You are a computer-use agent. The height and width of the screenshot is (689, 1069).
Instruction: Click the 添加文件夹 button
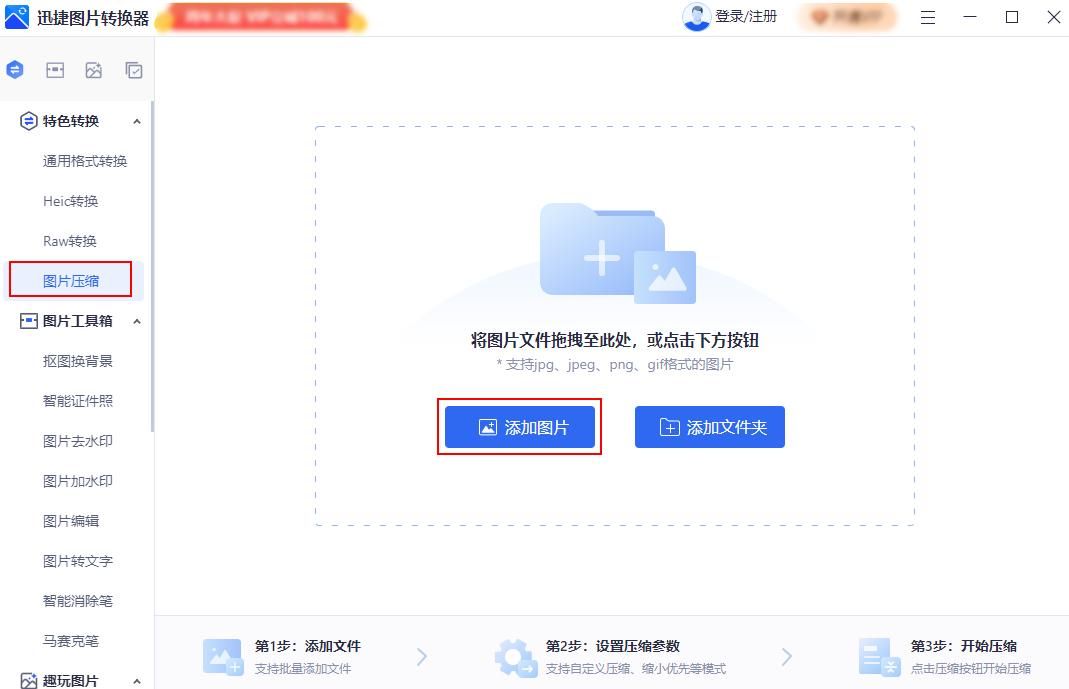coord(709,426)
